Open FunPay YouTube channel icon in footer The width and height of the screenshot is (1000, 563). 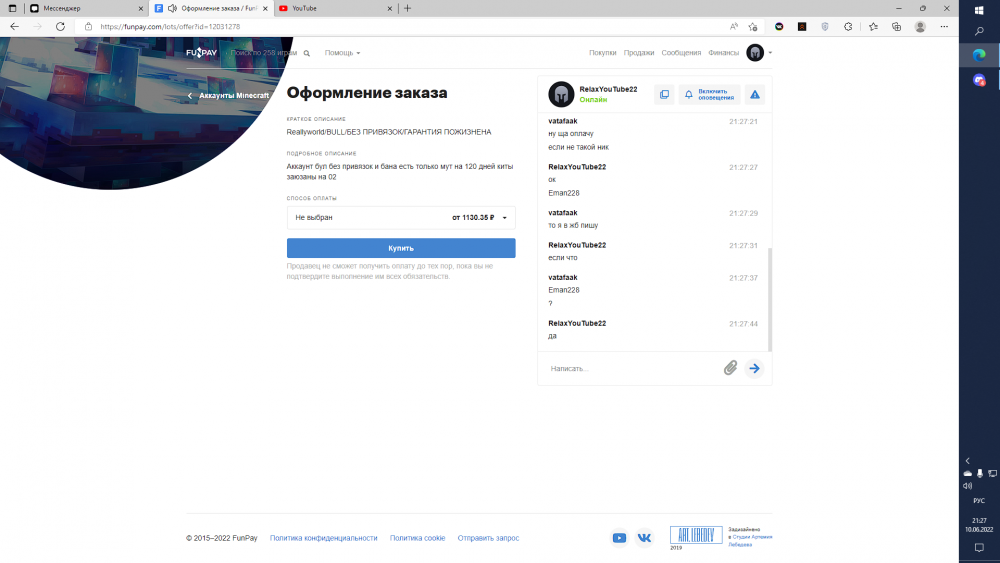tap(619, 538)
